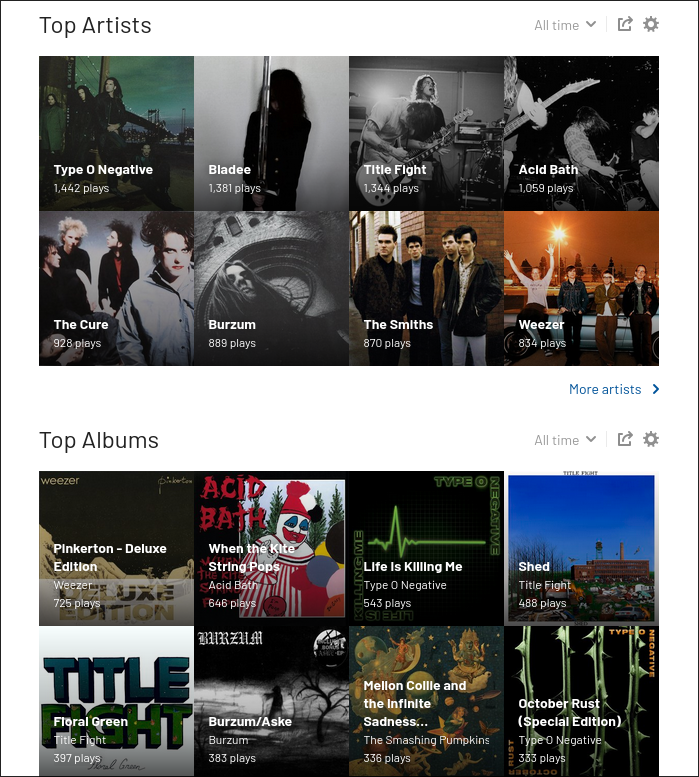Click the '333 plays' text
The image size is (699, 777).
coord(541,759)
